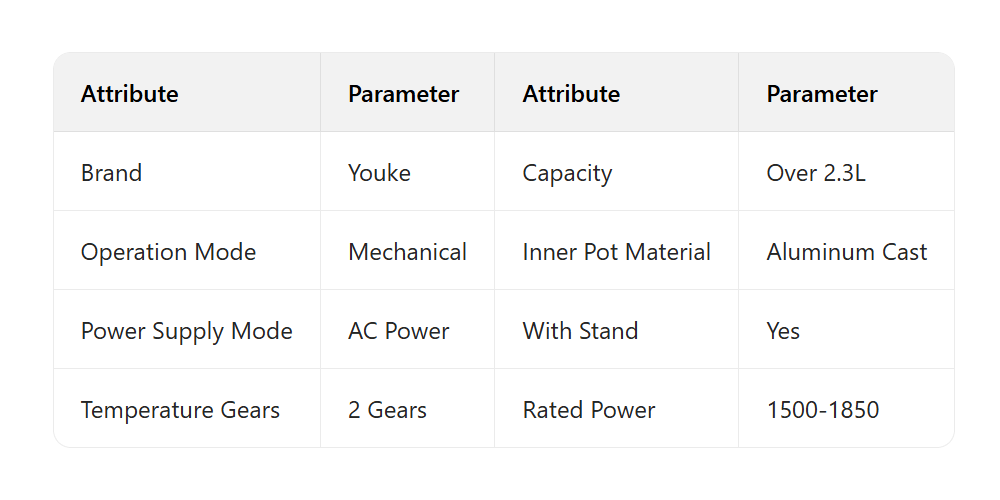Click the last Parameter column header
The height and width of the screenshot is (500, 1000).
(822, 94)
